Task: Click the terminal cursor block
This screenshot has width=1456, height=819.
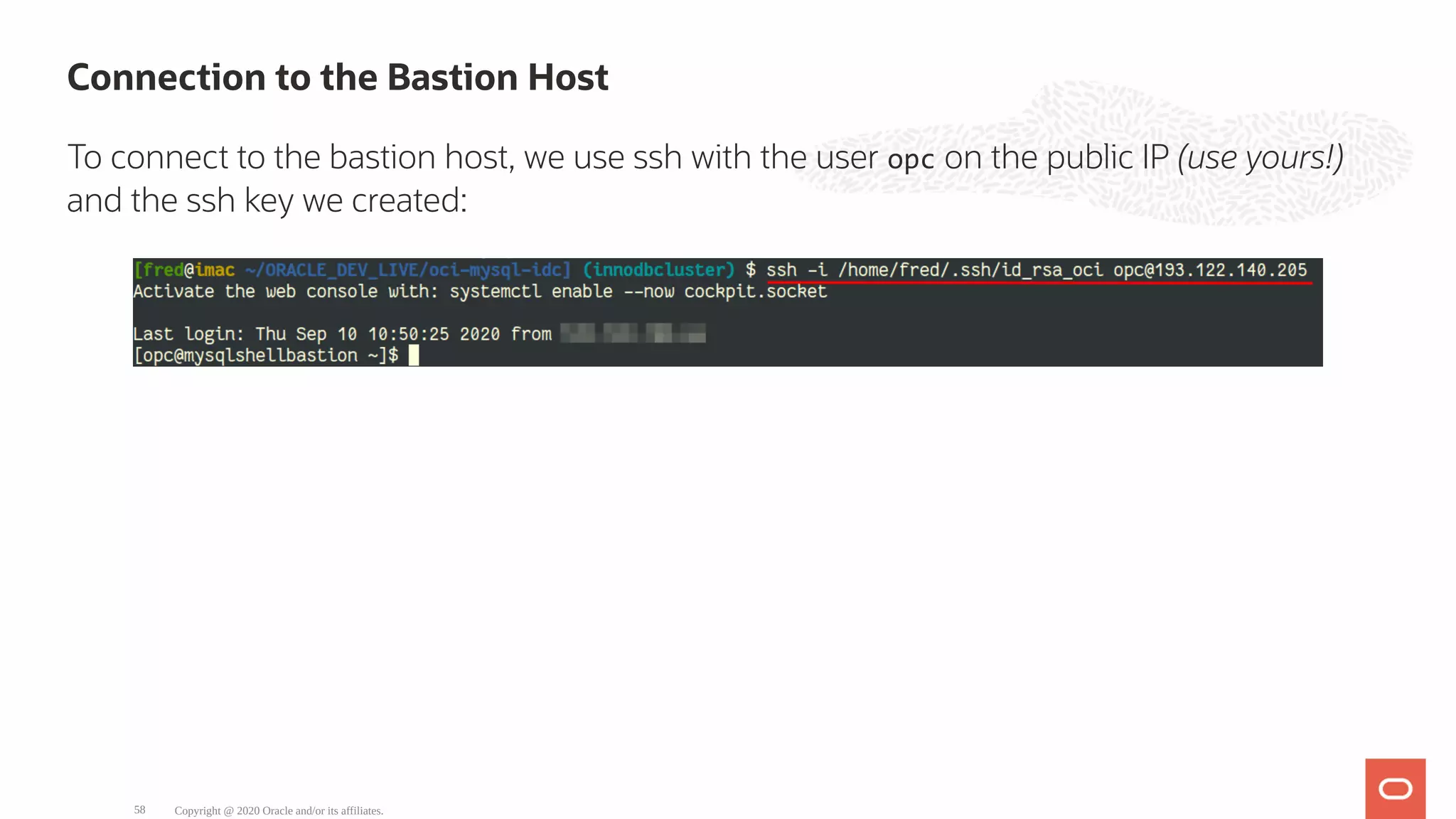Action: pyautogui.click(x=414, y=355)
